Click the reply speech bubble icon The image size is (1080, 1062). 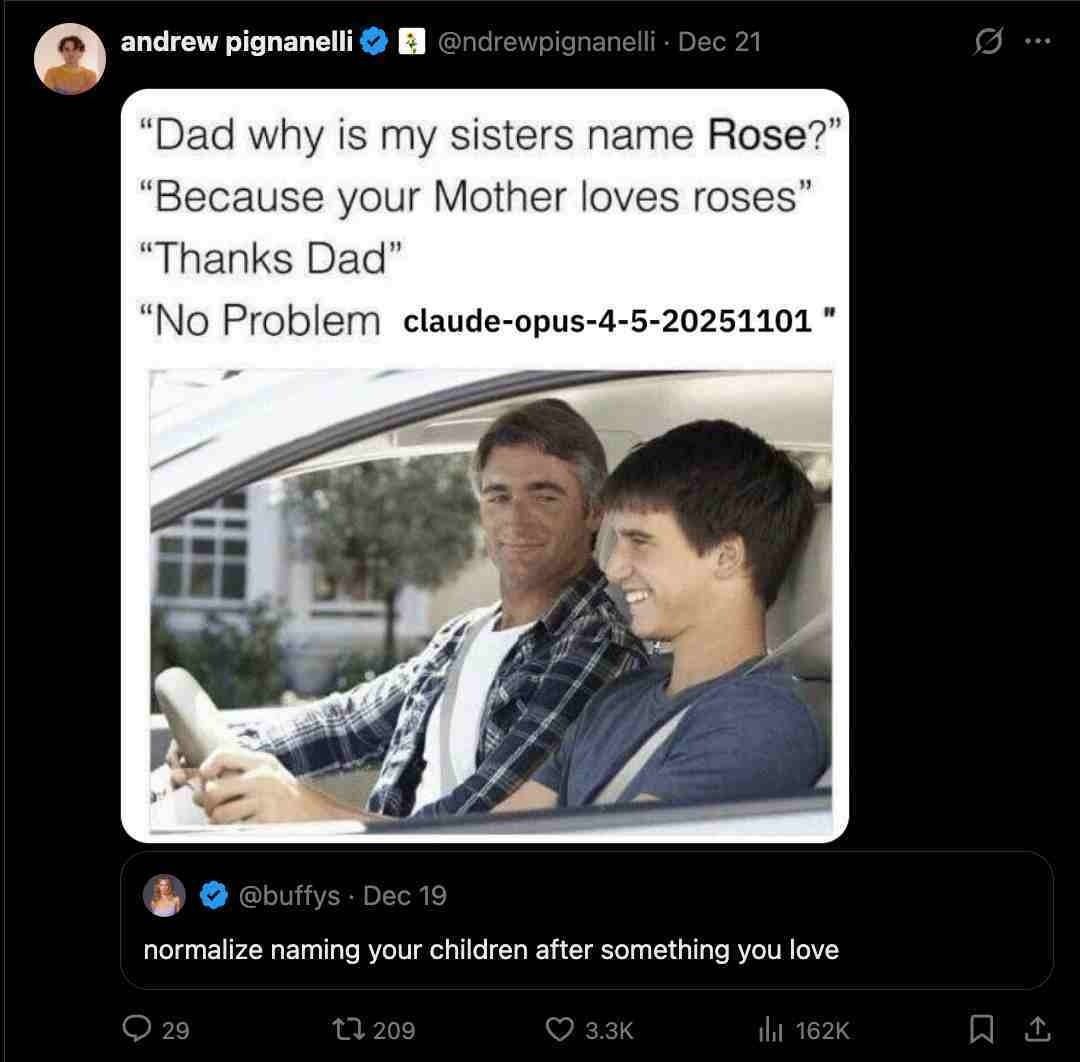[x=135, y=1028]
